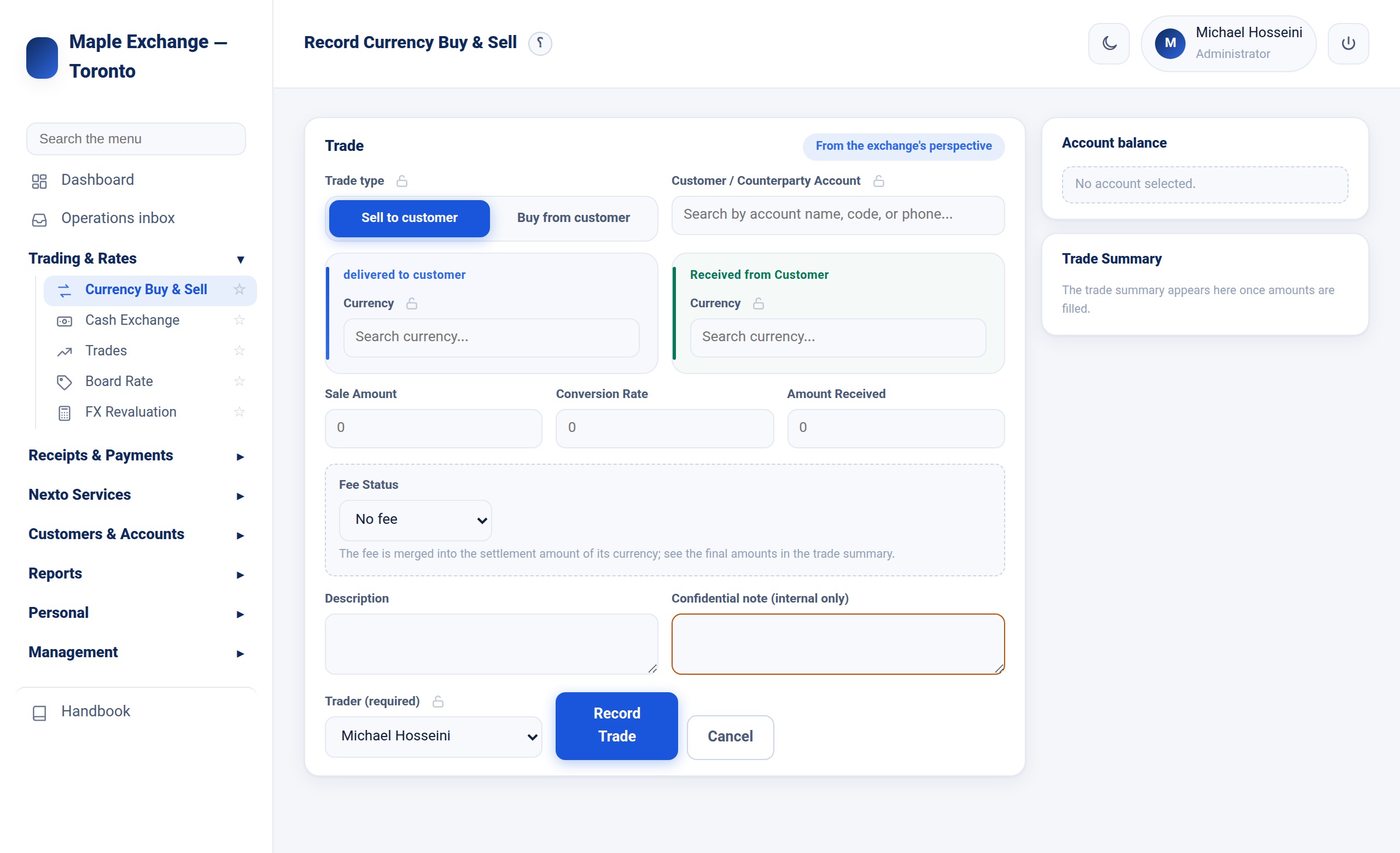Image resolution: width=1400 pixels, height=853 pixels.
Task: Click the account search field
Action: click(x=837, y=215)
